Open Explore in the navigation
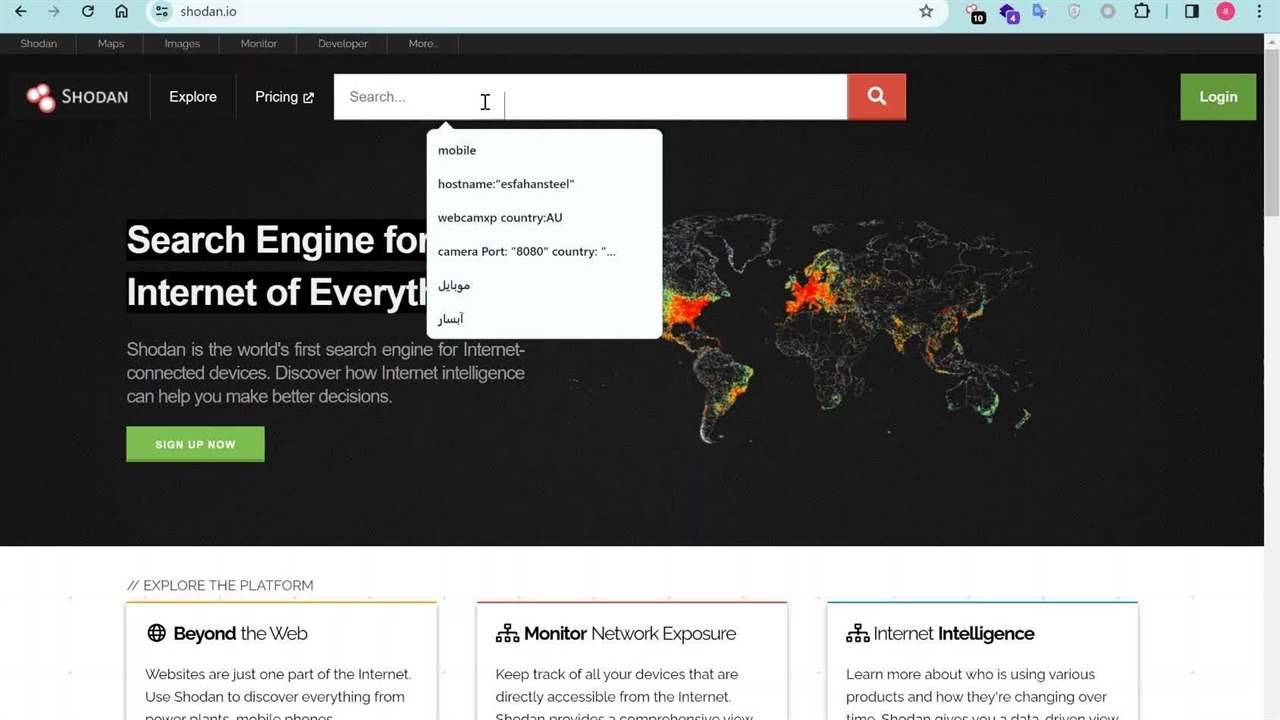This screenshot has width=1280, height=720. (x=193, y=97)
